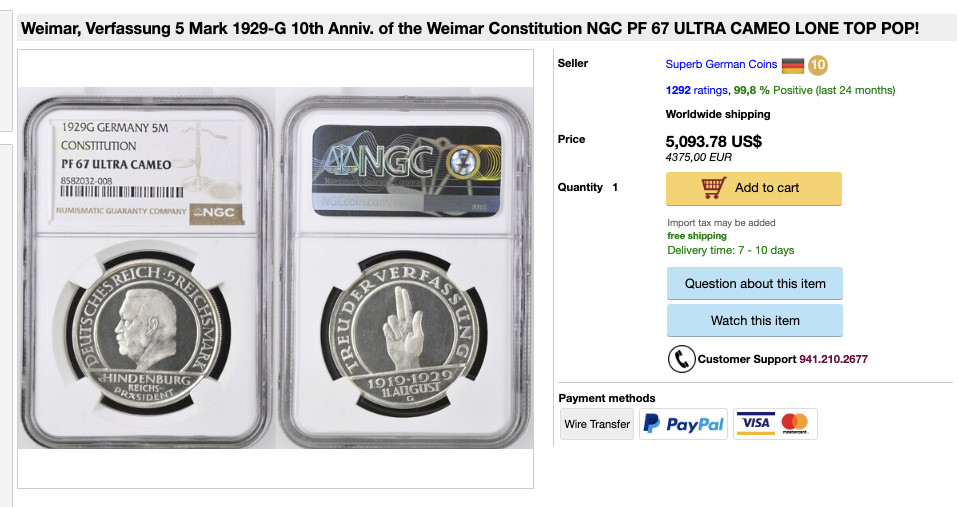The image size is (958, 507).
Task: Click the NGC hologram label on slab
Action: tap(406, 171)
